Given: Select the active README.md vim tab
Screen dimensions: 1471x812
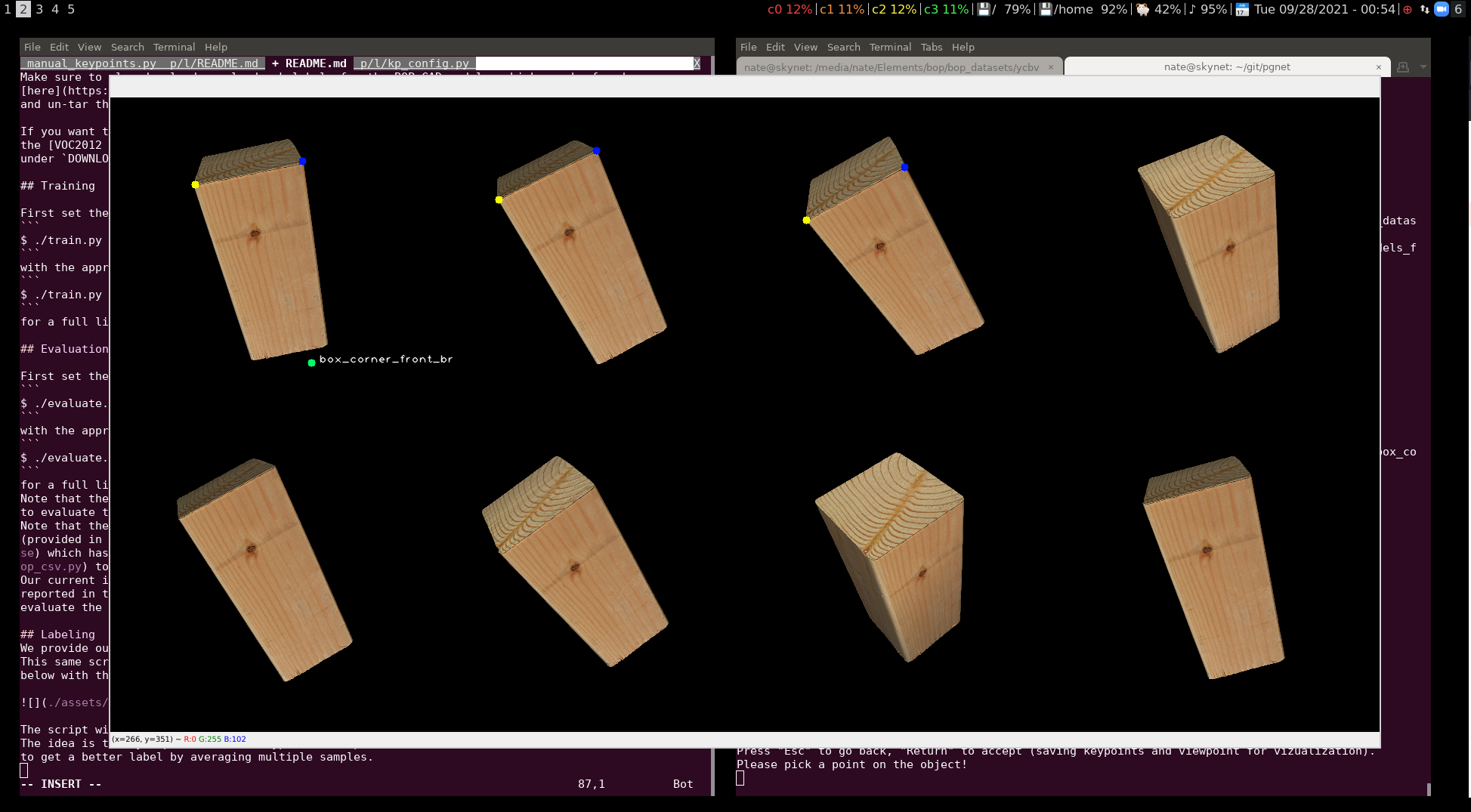Looking at the screenshot, I should click(310, 63).
